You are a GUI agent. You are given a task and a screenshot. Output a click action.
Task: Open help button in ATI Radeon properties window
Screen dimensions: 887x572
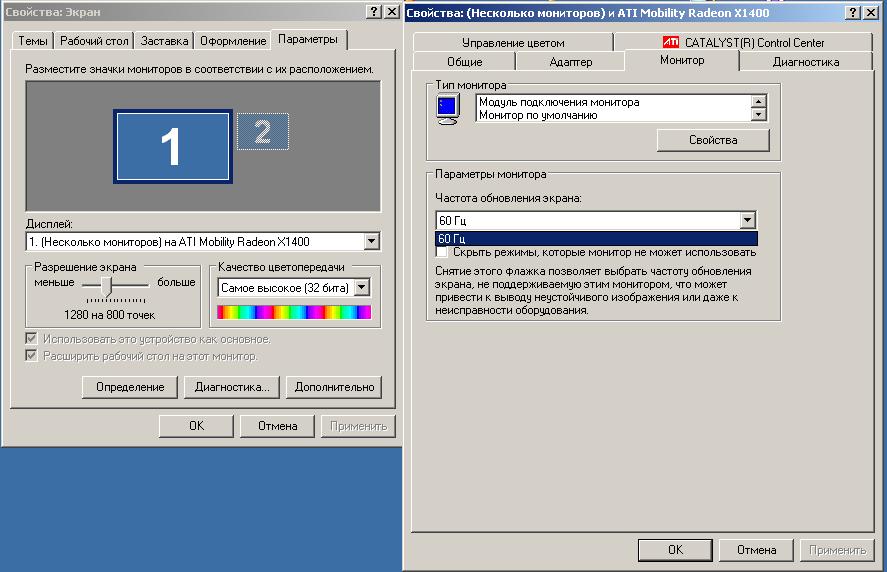click(853, 12)
